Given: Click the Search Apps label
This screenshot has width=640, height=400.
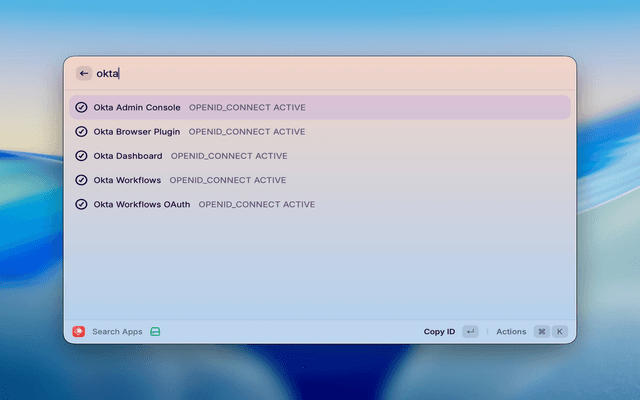Looking at the screenshot, I should [117, 331].
